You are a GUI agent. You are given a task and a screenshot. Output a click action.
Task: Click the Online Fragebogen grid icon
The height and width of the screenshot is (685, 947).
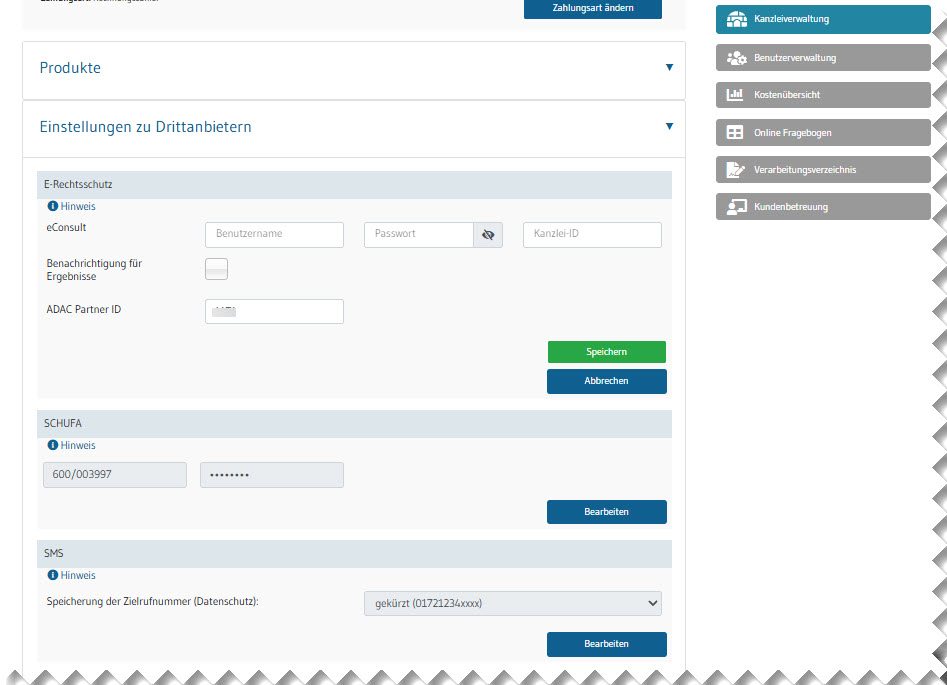click(734, 132)
